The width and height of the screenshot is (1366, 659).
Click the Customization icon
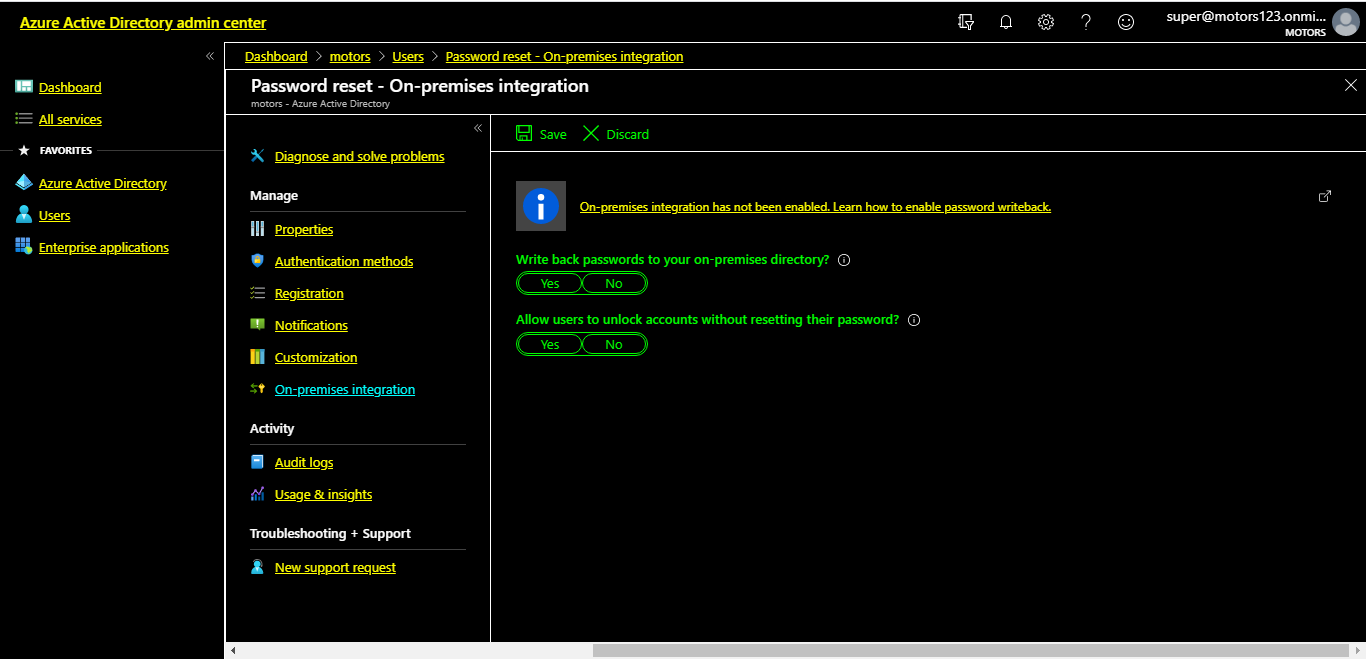[x=258, y=357]
